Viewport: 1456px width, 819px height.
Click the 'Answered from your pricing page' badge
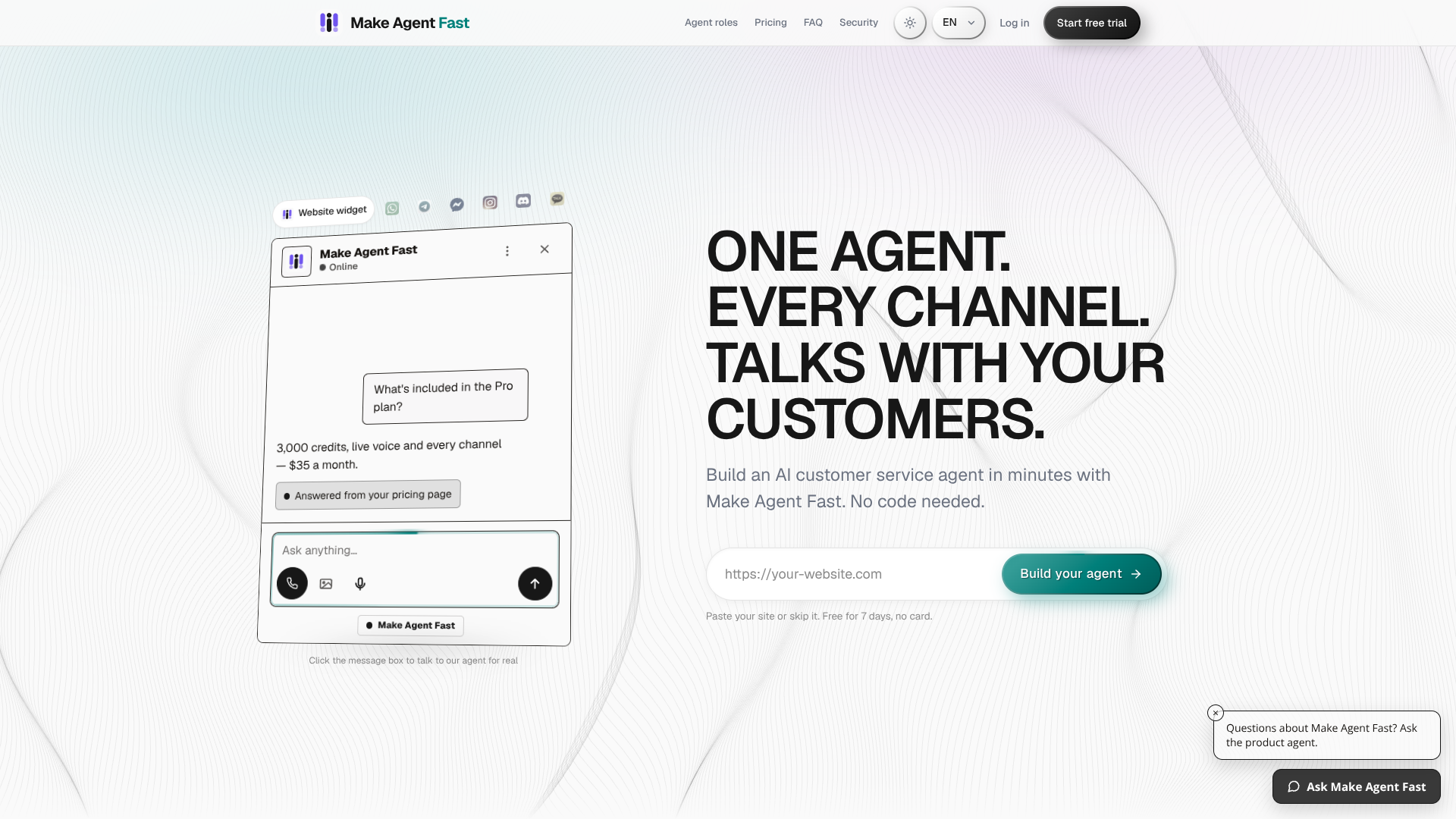[x=368, y=494]
